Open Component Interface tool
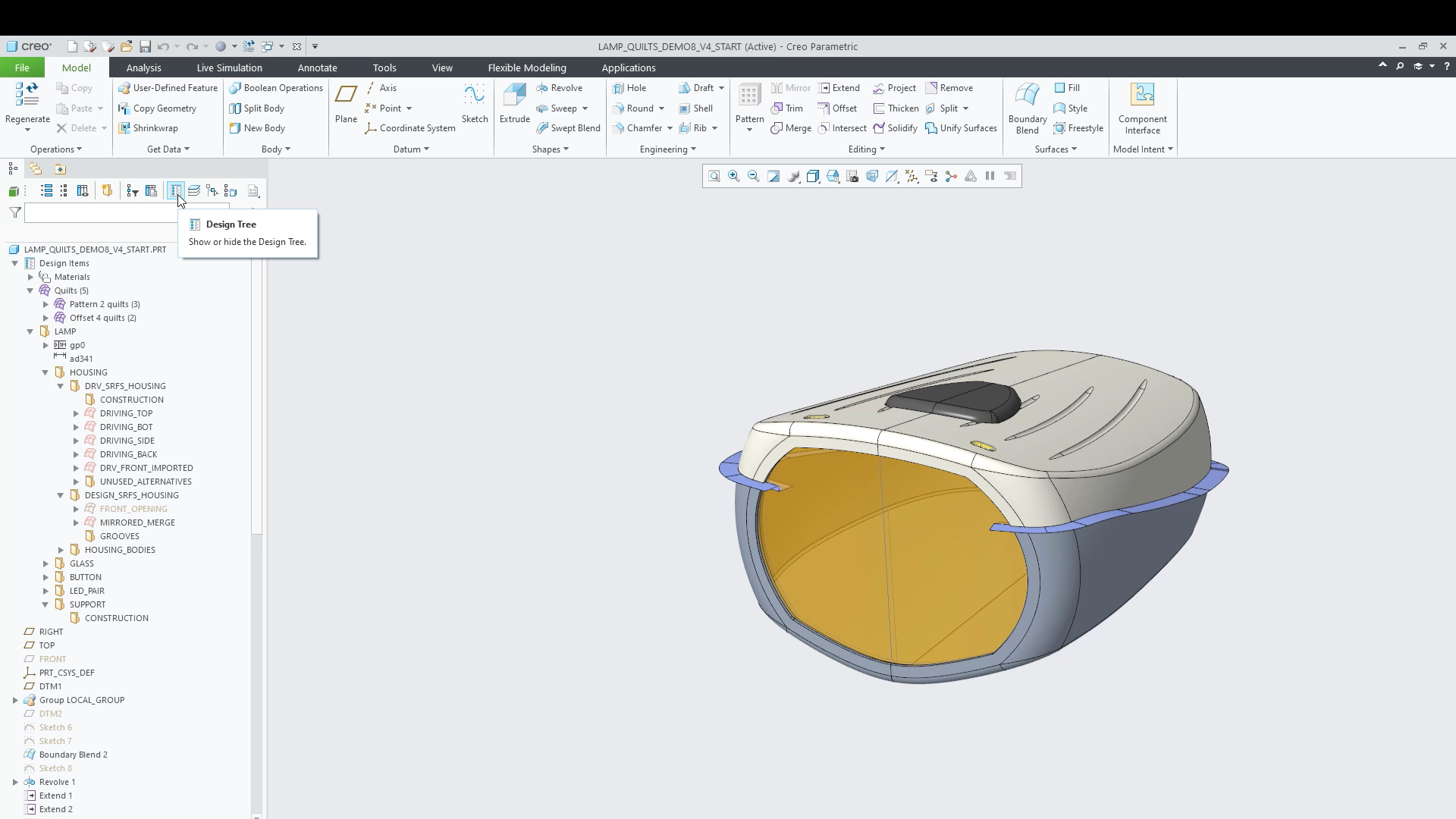This screenshot has height=819, width=1456. [x=1142, y=108]
